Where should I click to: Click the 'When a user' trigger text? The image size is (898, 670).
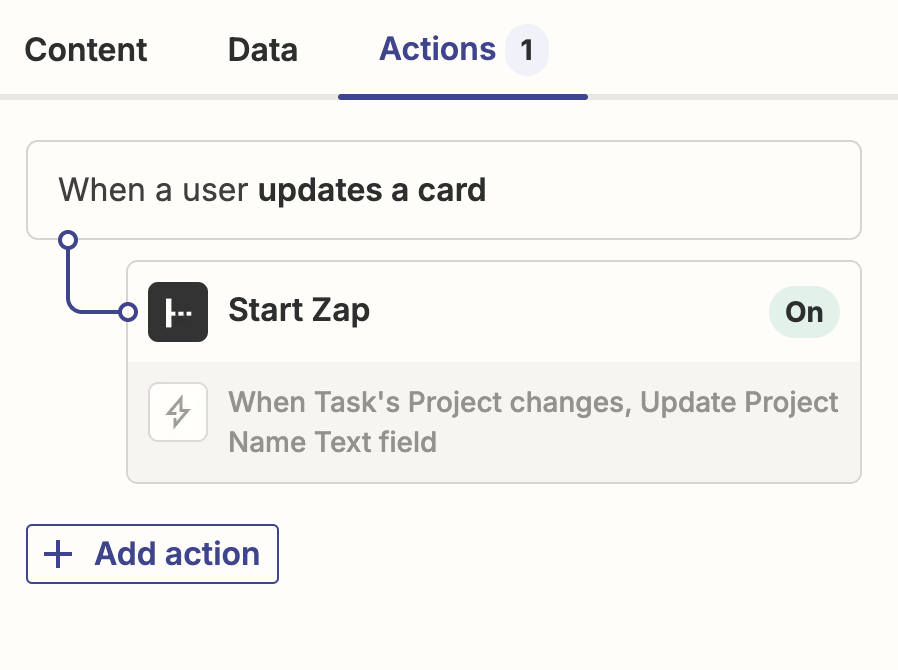[153, 190]
